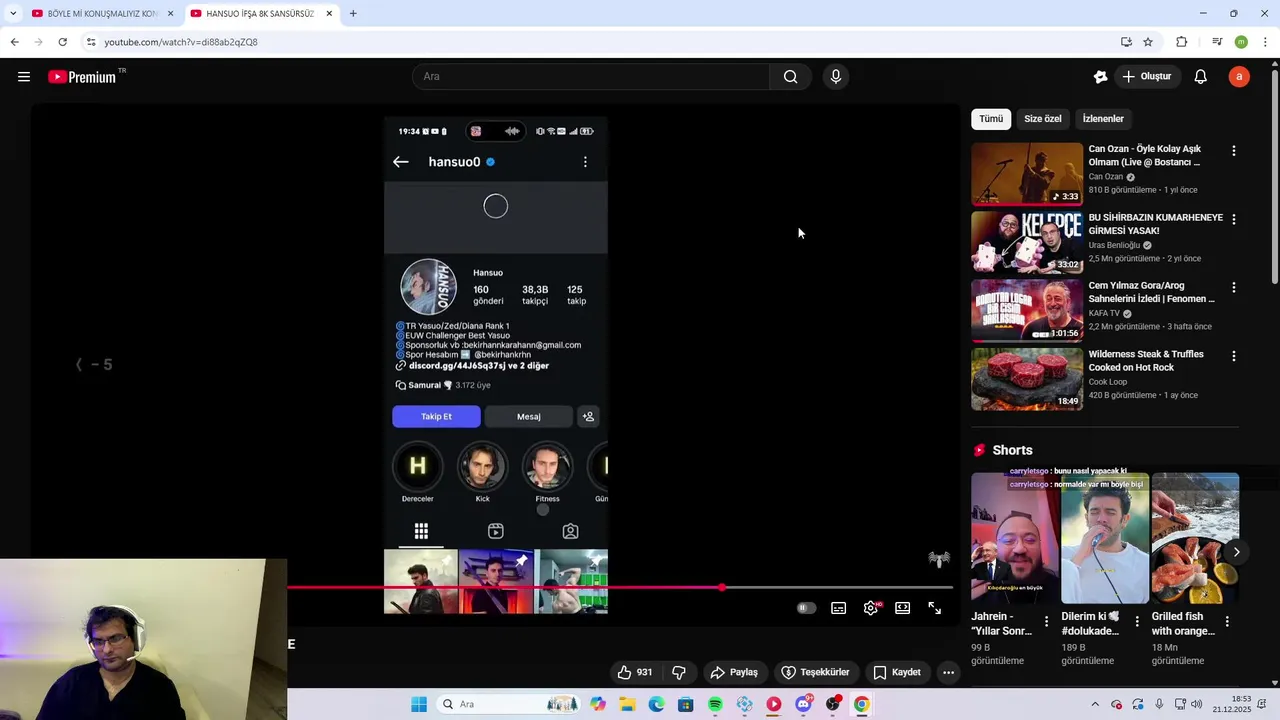
Task: Open Discord from the taskbar
Action: 803,704
